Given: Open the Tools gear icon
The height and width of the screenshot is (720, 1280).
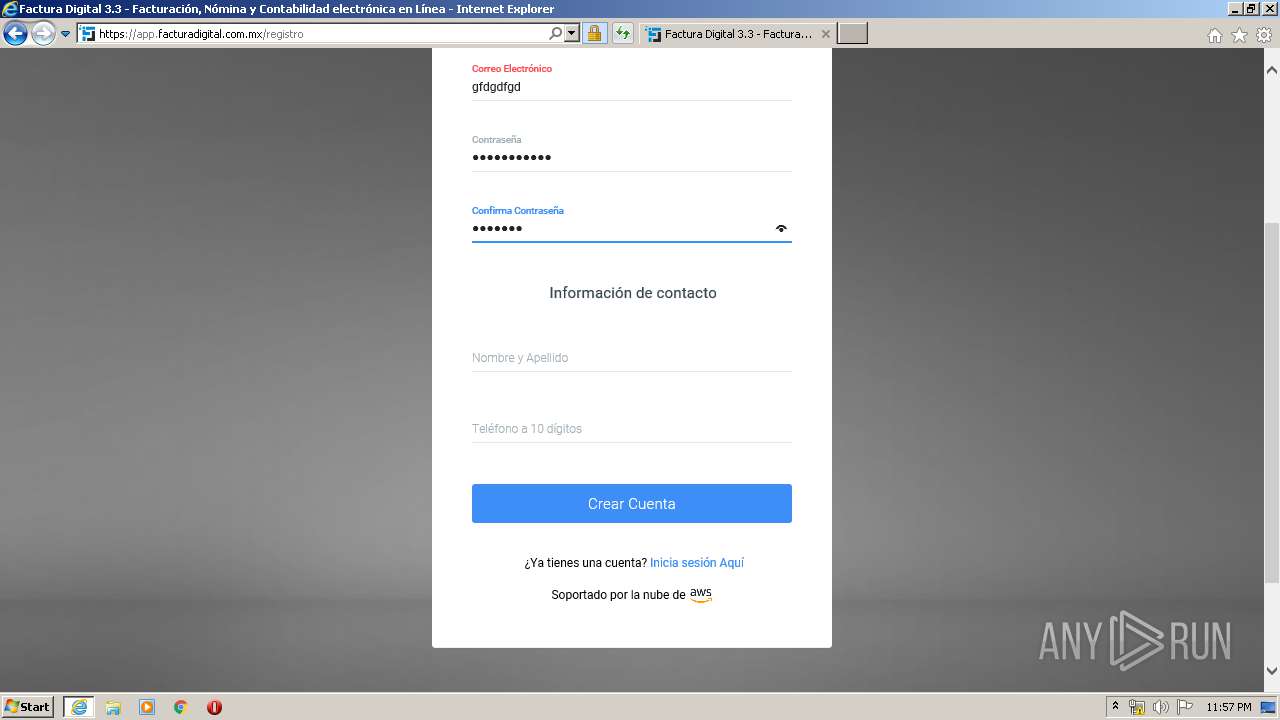Looking at the screenshot, I should click(1264, 35).
